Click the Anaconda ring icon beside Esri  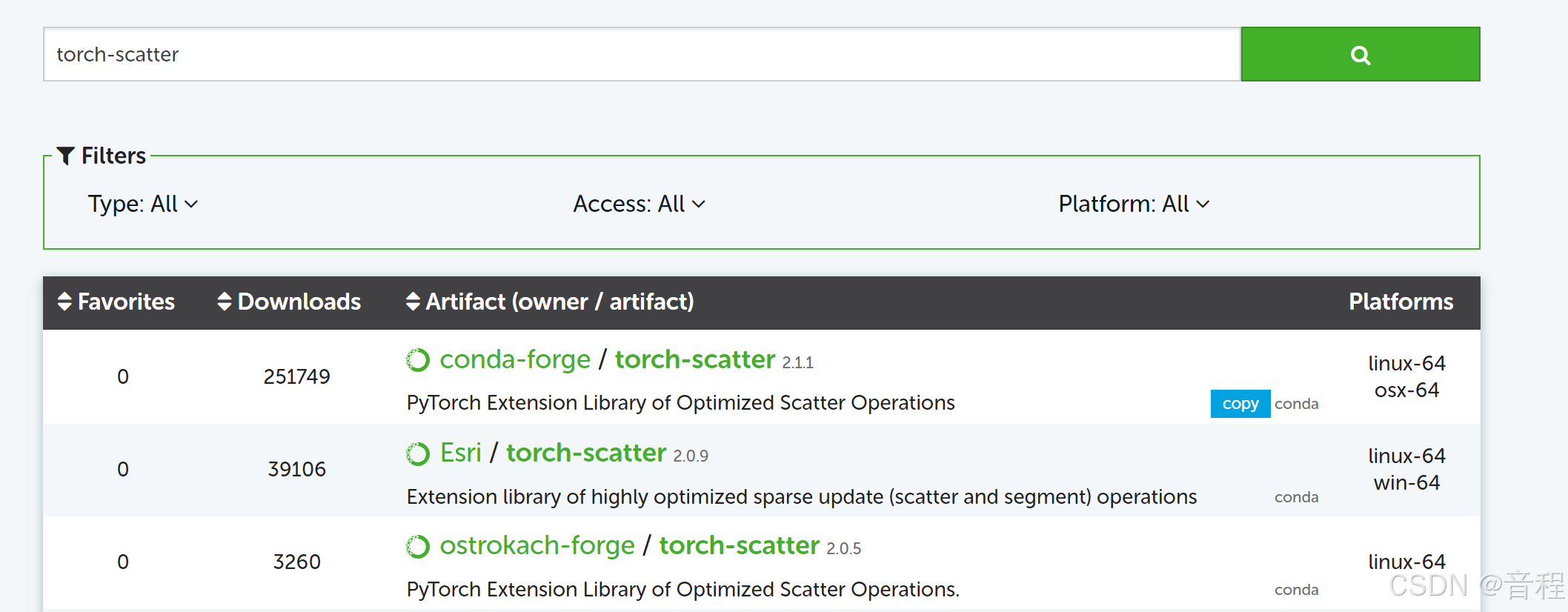pos(418,453)
